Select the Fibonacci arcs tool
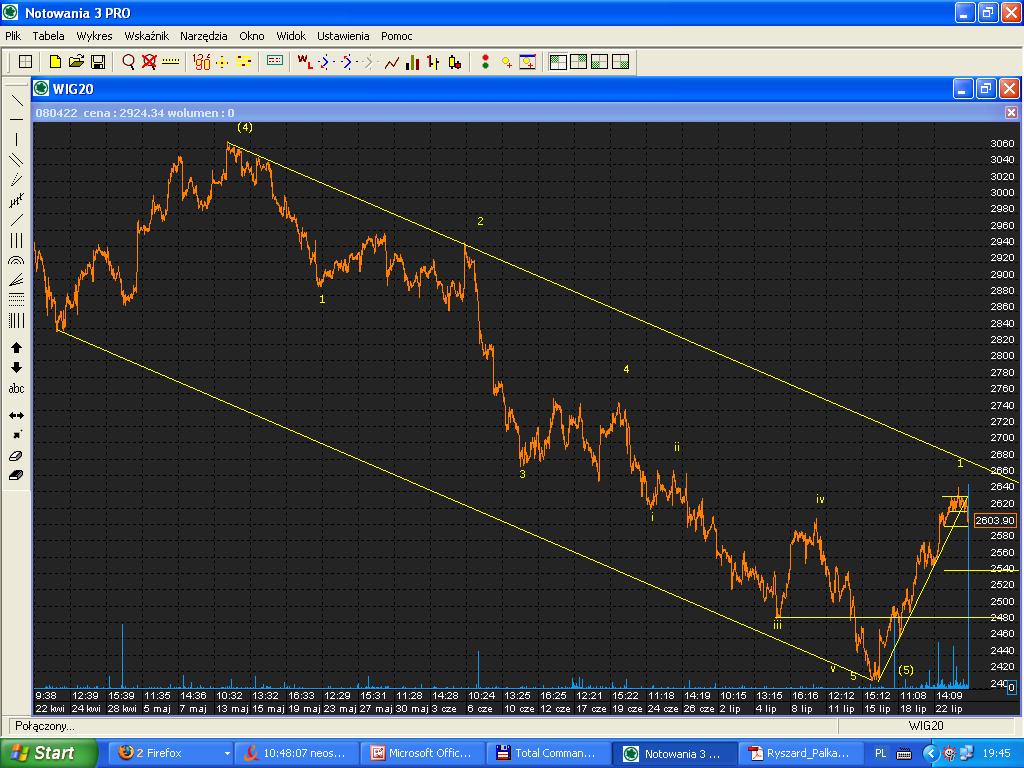Screen dimensions: 1024x768 (16, 260)
